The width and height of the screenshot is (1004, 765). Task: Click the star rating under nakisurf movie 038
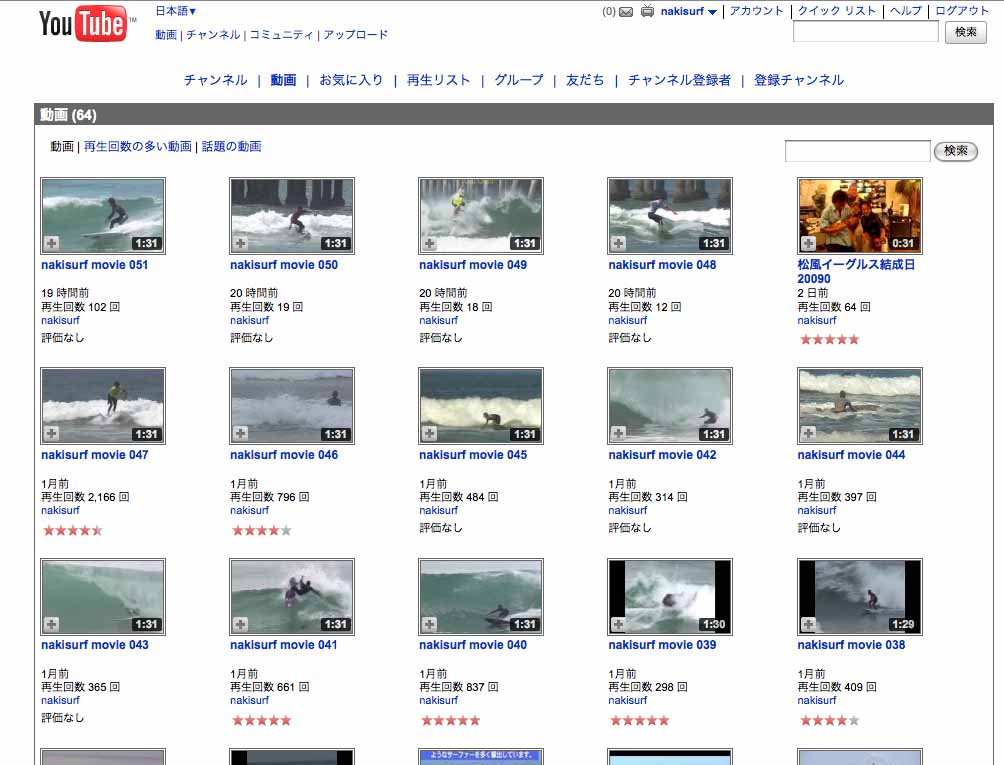[829, 720]
